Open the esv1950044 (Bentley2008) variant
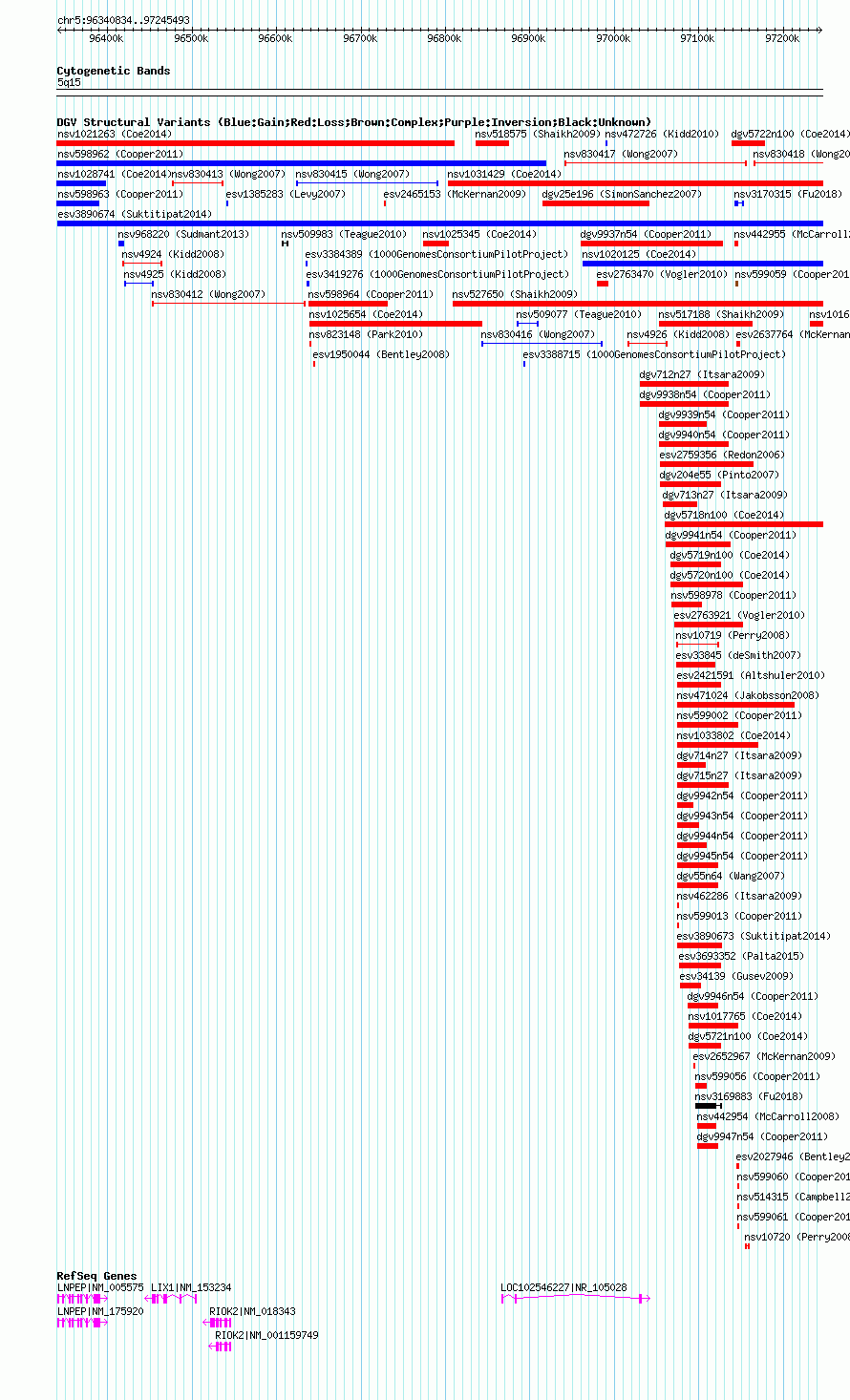 [x=314, y=364]
